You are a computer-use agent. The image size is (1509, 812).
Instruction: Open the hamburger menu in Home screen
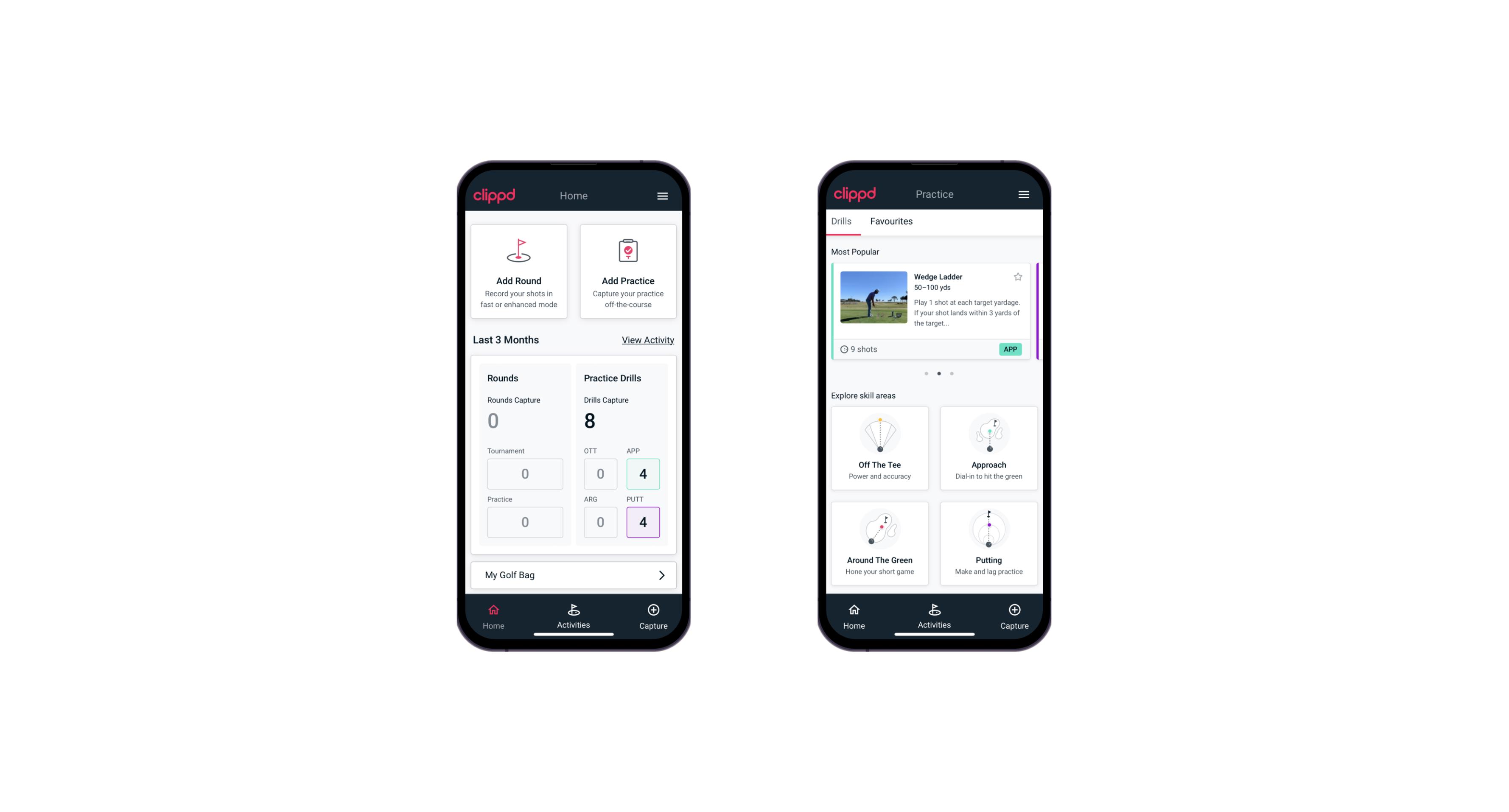(x=664, y=196)
